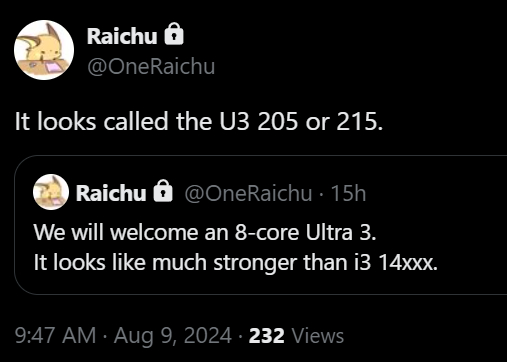Open the @OneRaichu handle in the quoted tweet
Image resolution: width=507 pixels, height=362 pixels.
click(x=248, y=193)
